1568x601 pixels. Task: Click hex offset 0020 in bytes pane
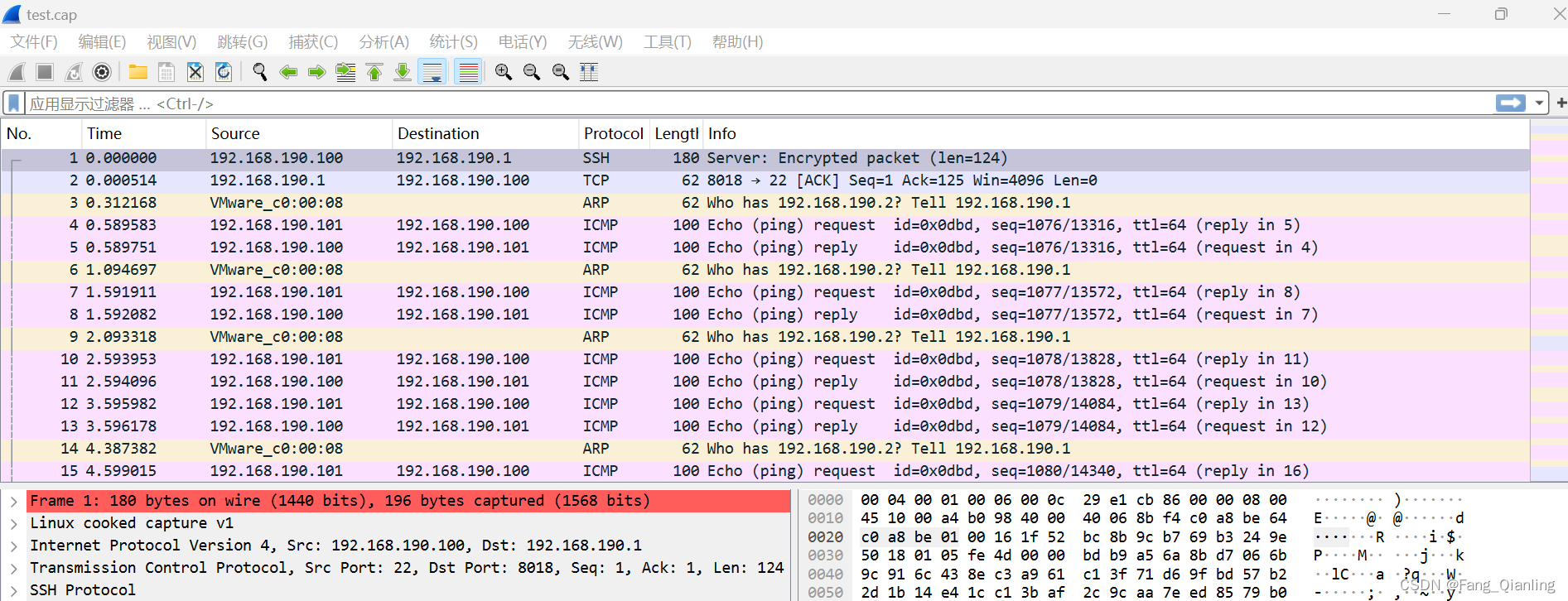(825, 537)
